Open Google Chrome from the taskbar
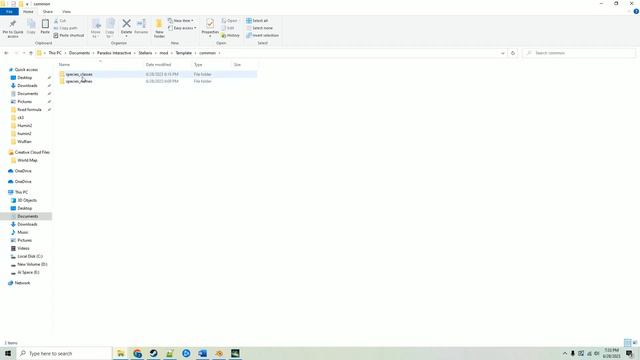The image size is (640, 360). (x=138, y=353)
